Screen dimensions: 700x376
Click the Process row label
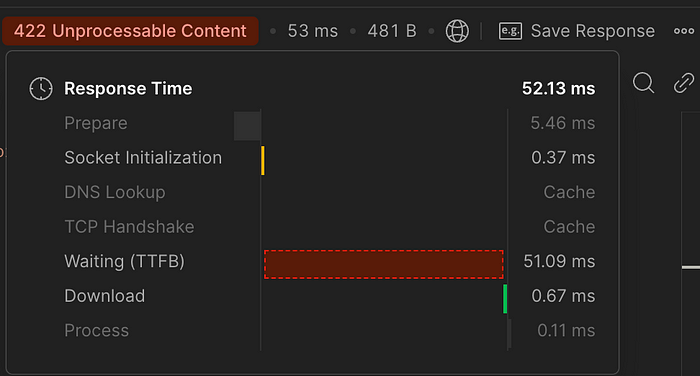click(x=96, y=330)
